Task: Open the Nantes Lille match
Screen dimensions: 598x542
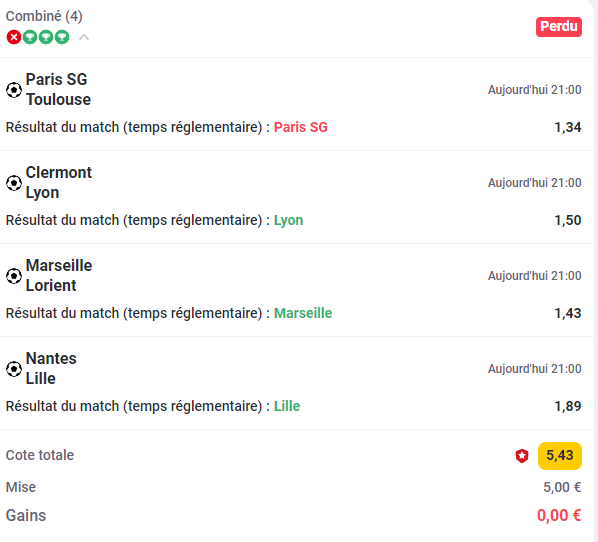Action: pyautogui.click(x=51, y=368)
